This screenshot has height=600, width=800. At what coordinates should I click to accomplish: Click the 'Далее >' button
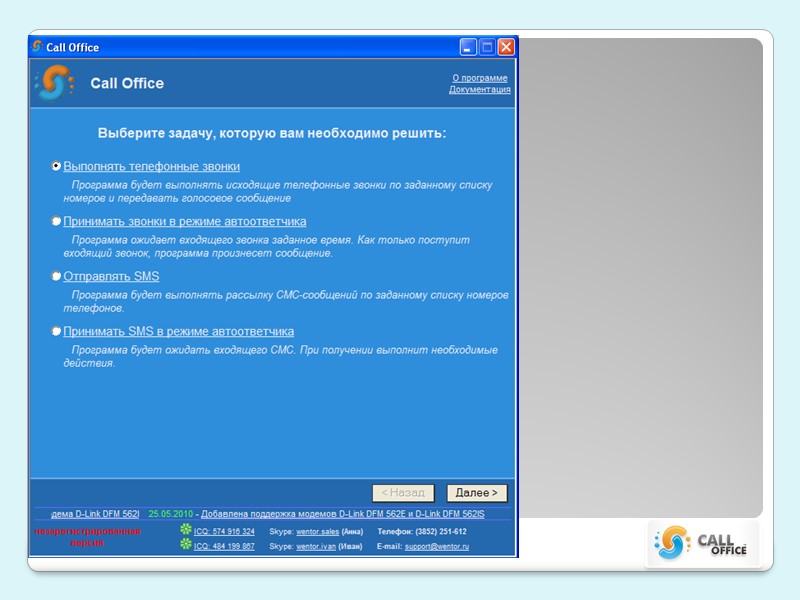(x=477, y=493)
